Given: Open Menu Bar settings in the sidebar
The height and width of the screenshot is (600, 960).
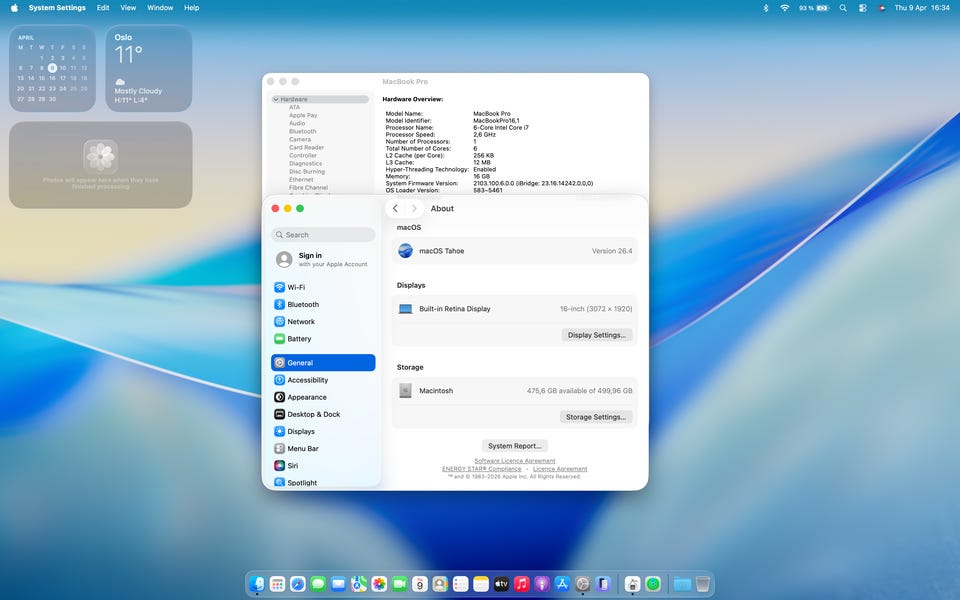Looking at the screenshot, I should 323,448.
